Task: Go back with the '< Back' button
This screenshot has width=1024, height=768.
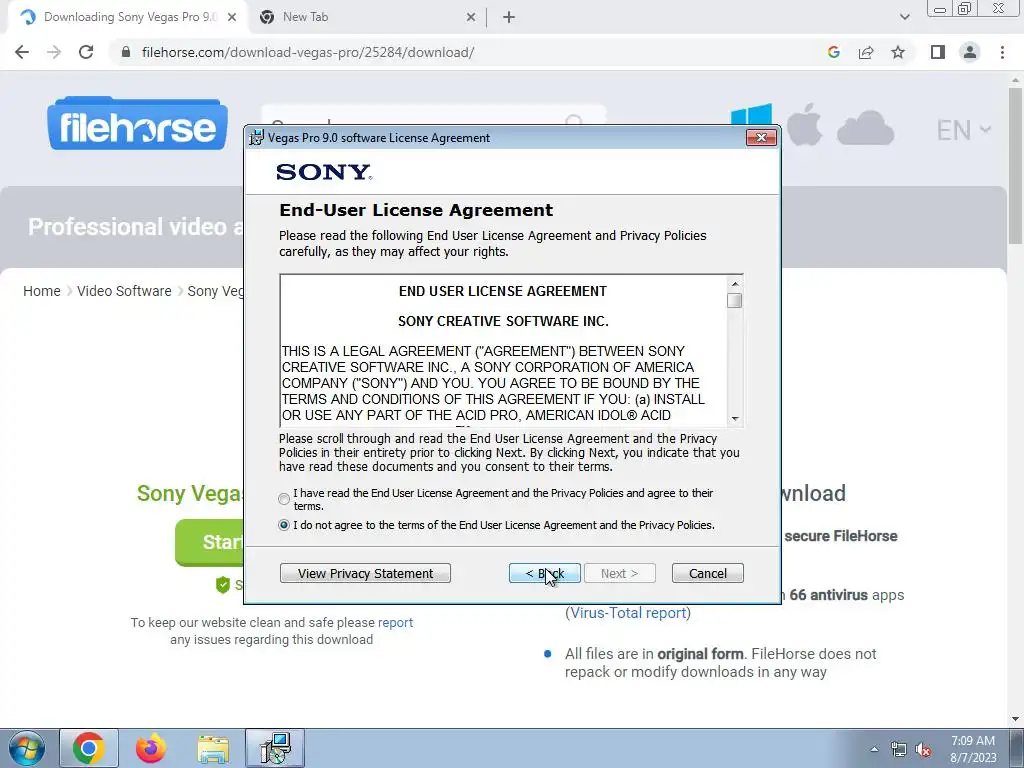Action: click(x=545, y=573)
